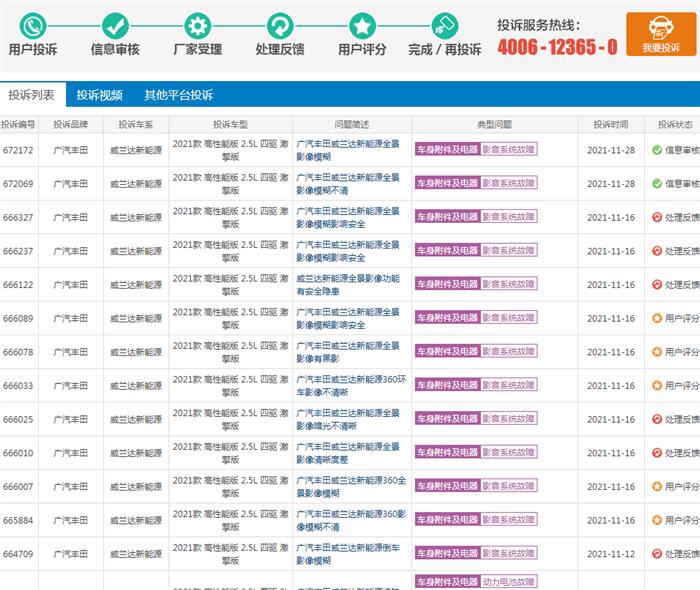Click the 厂家受理 gear icon
The width and height of the screenshot is (700, 590).
[x=198, y=26]
